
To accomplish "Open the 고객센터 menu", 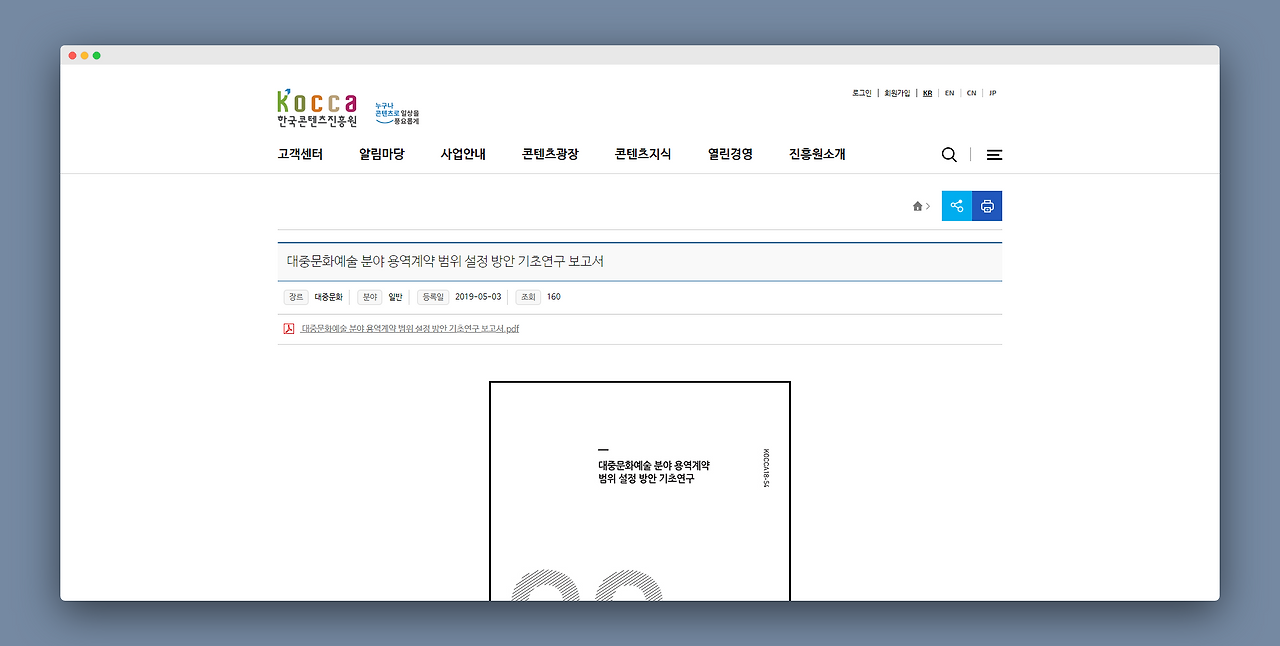I will [x=300, y=154].
